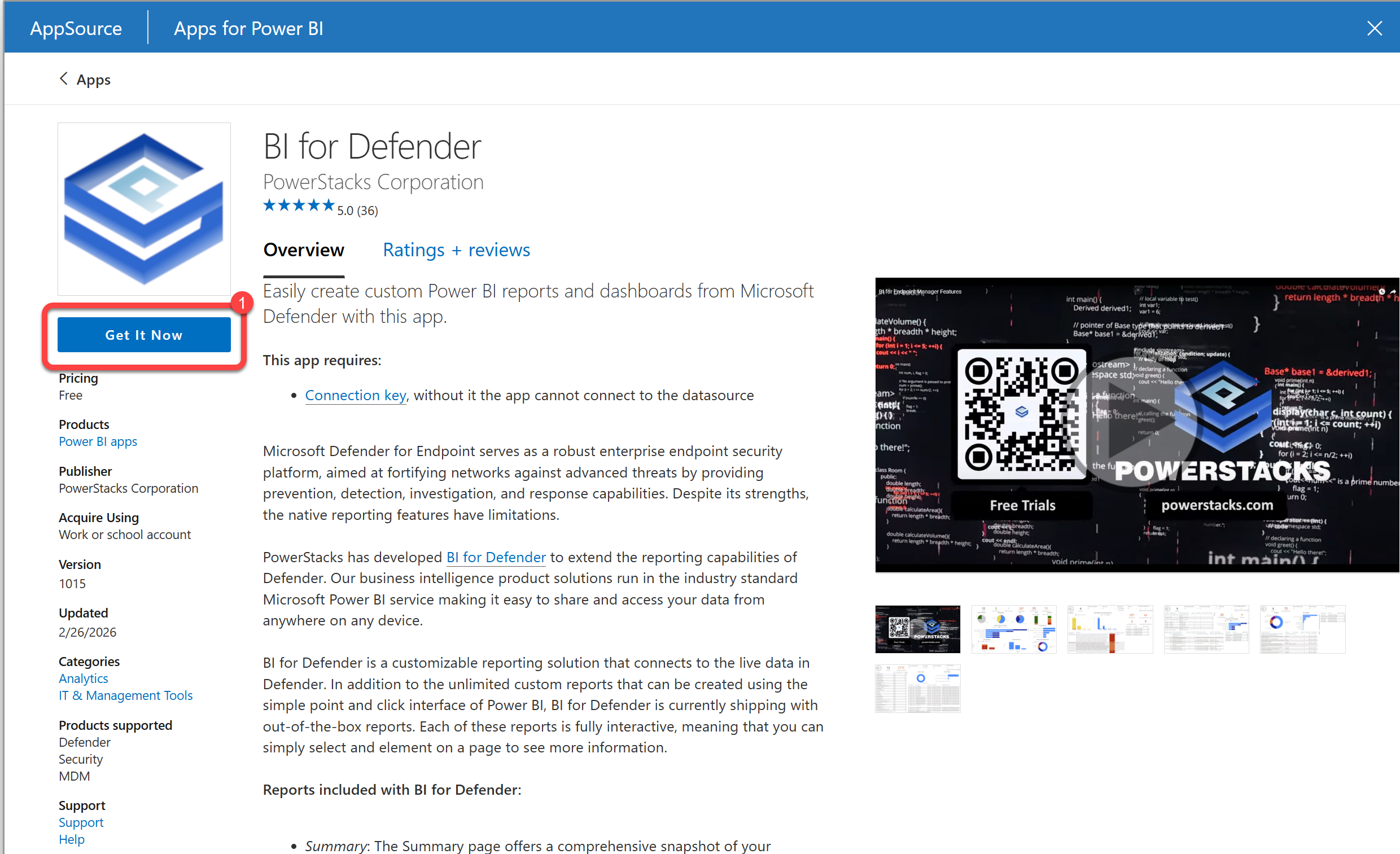The height and width of the screenshot is (854, 1400).
Task: Select the third screenshot thumbnail with red bar
Action: click(x=1110, y=629)
